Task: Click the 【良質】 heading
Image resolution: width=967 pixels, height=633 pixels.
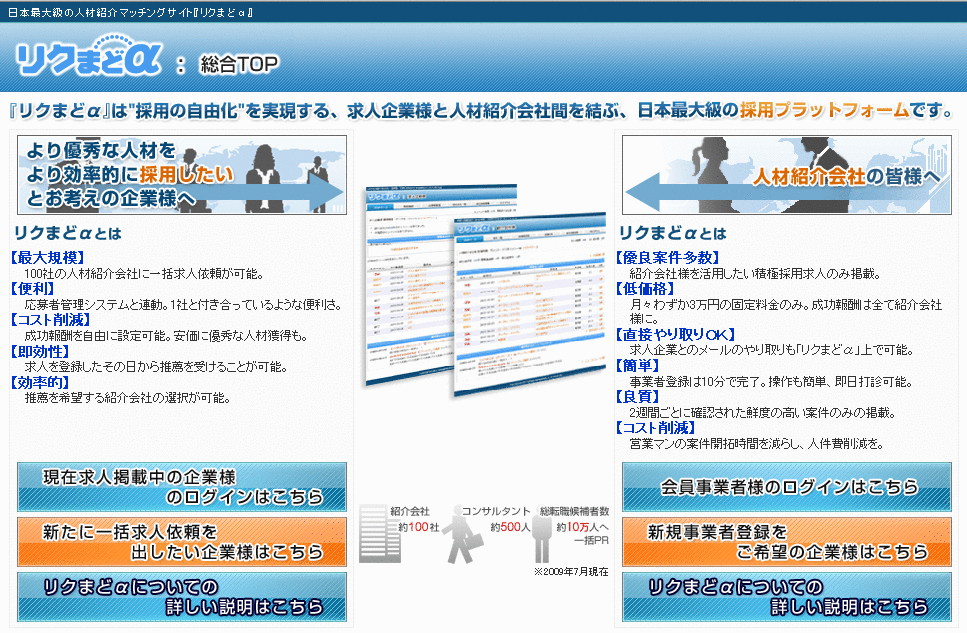Action: click(x=638, y=397)
